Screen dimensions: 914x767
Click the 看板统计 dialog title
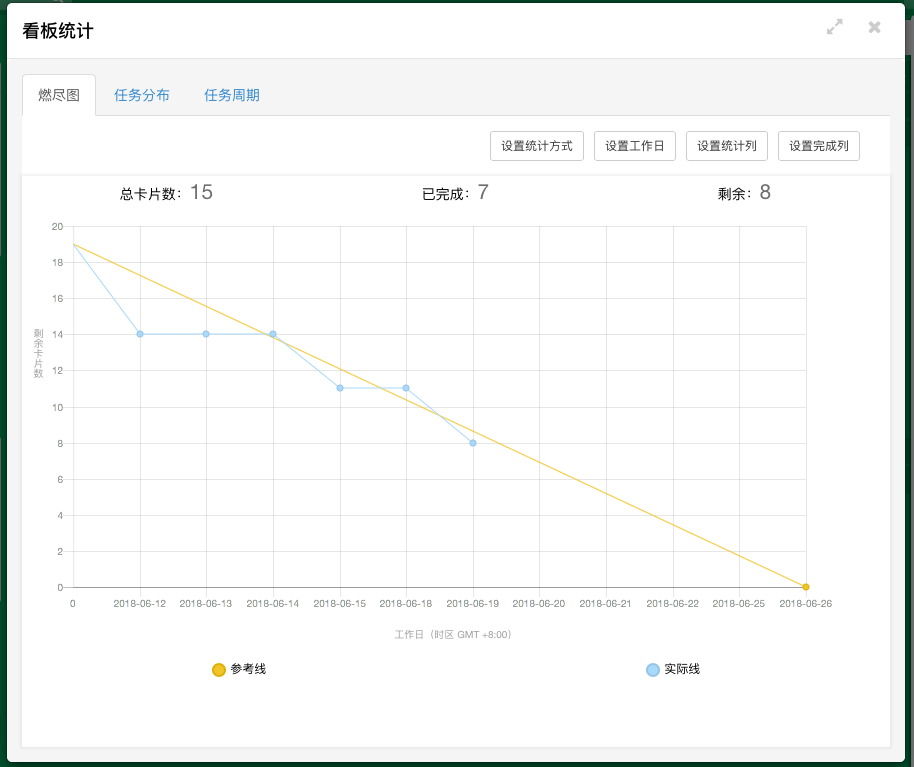tap(58, 30)
